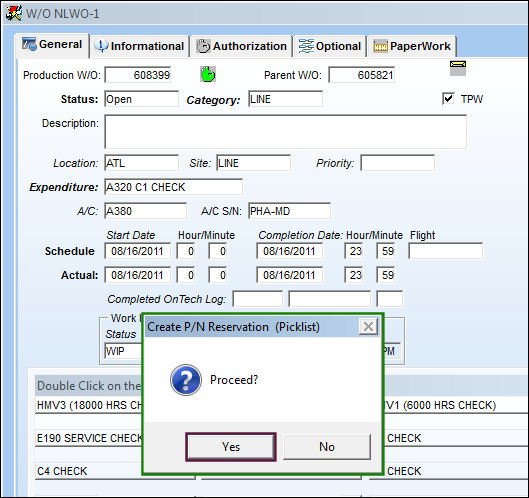Click the Actual Completion Date field

point(289,275)
